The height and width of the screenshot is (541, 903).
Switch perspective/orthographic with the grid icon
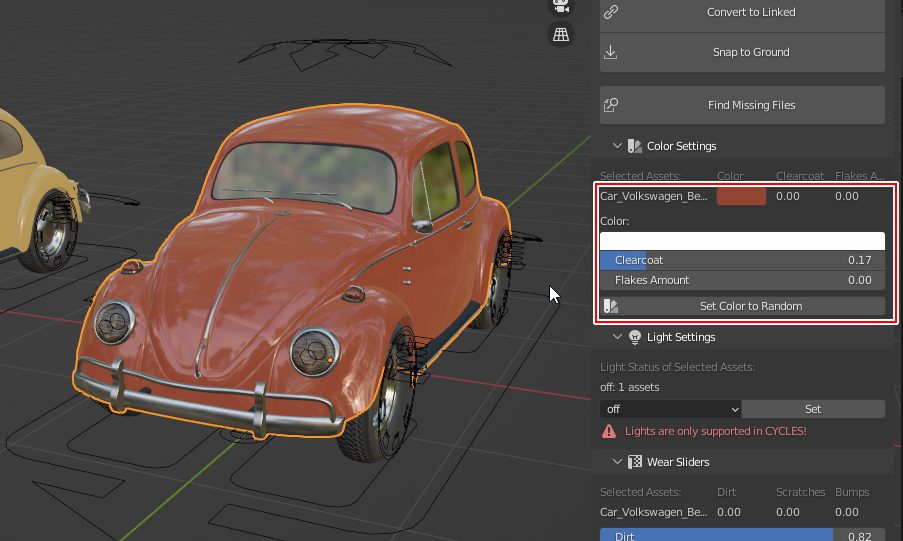coord(561,35)
